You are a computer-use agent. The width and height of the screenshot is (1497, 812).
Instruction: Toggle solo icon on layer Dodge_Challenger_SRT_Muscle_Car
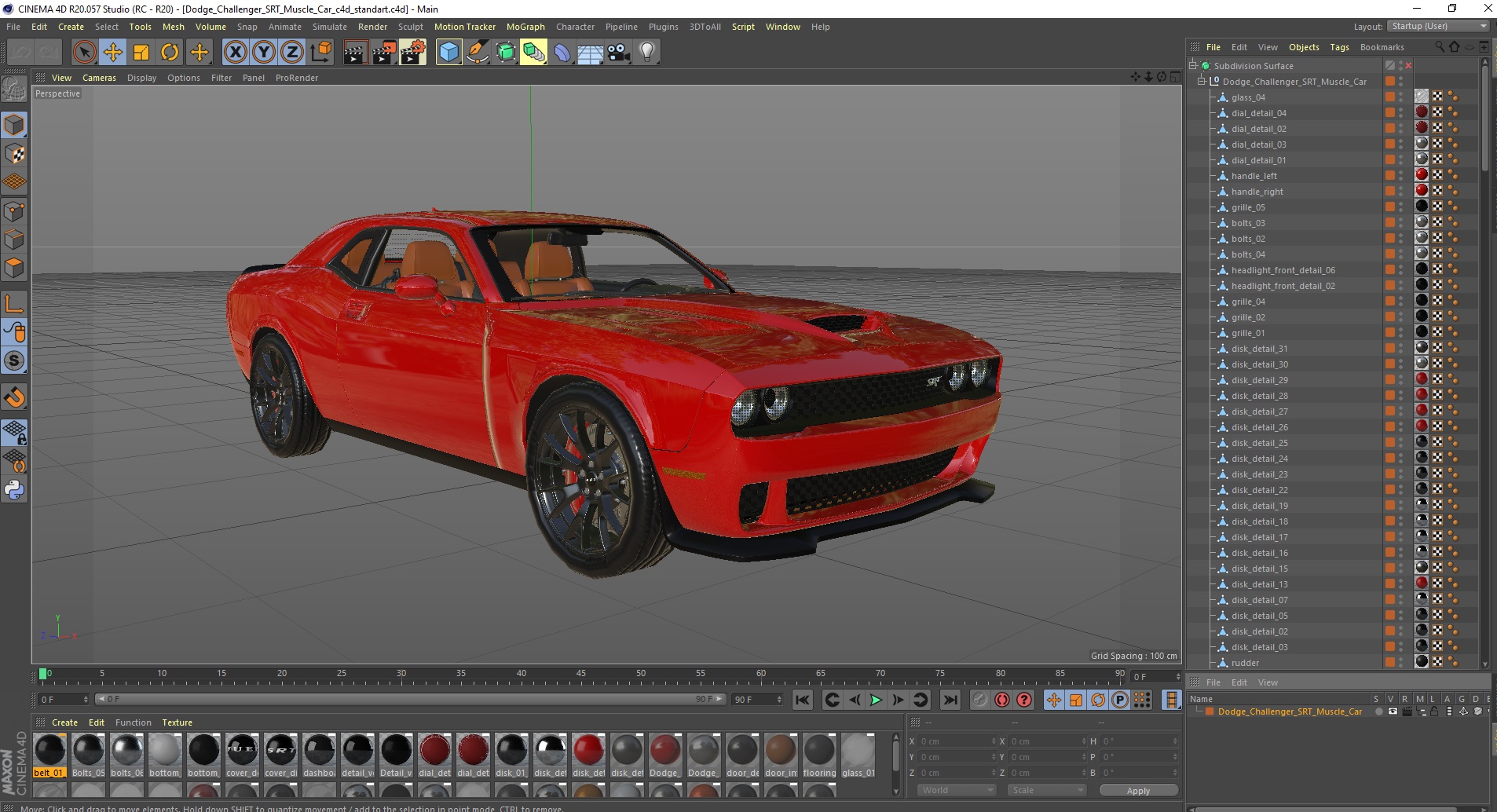pos(1378,711)
